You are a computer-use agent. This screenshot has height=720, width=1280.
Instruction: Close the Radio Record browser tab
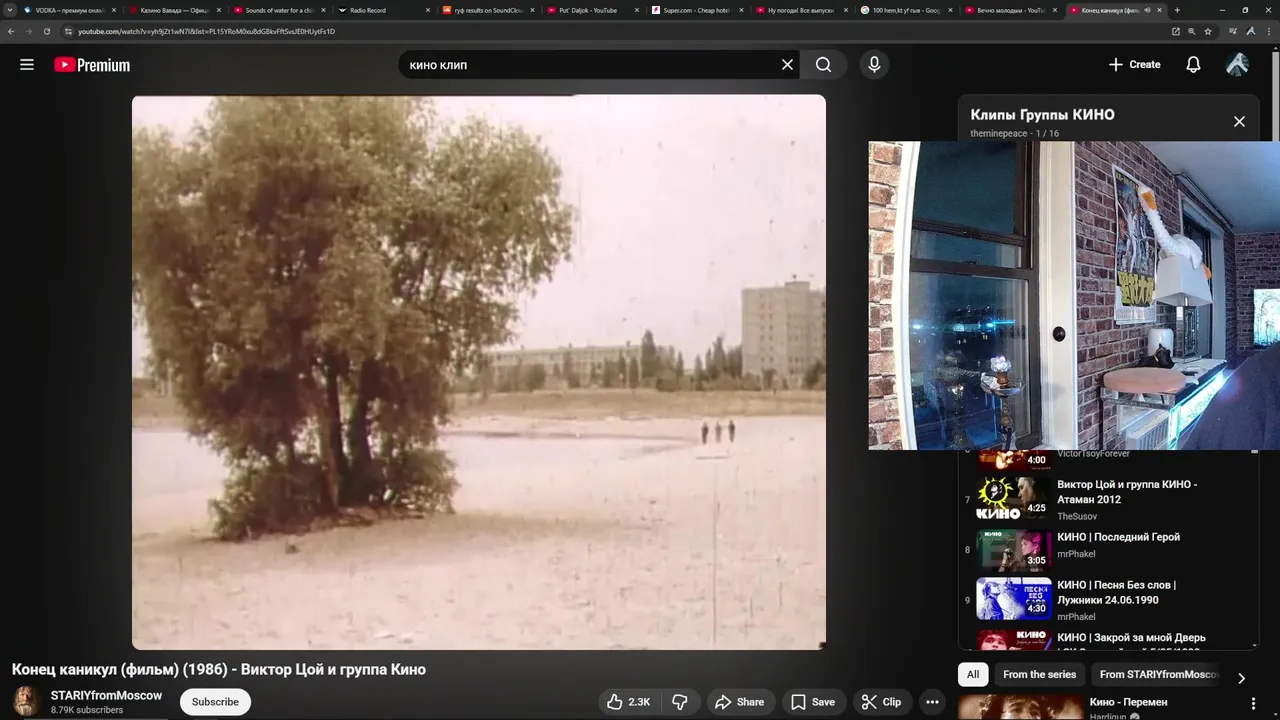428,10
